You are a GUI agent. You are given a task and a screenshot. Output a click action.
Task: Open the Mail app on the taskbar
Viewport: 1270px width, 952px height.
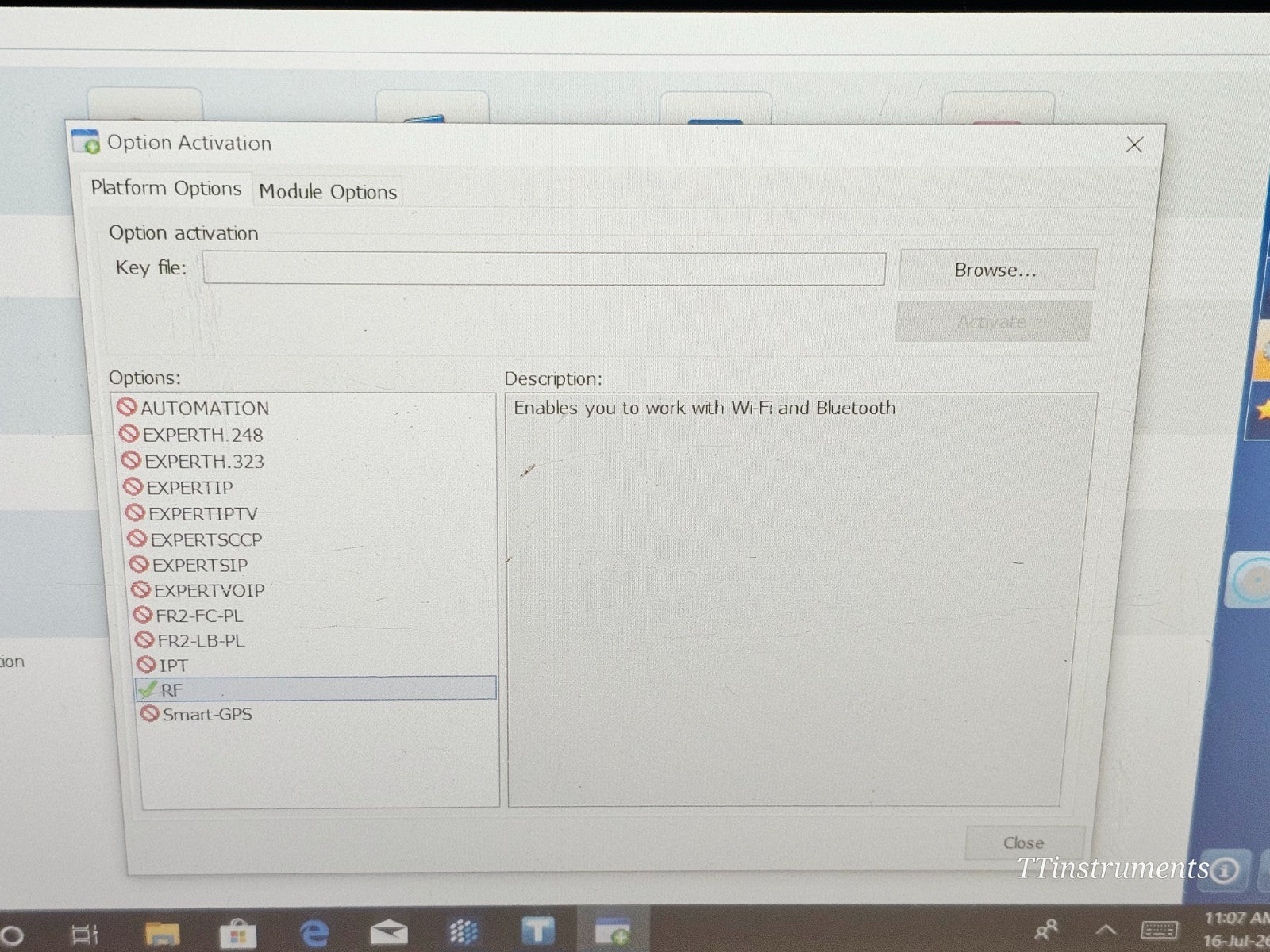(x=389, y=933)
